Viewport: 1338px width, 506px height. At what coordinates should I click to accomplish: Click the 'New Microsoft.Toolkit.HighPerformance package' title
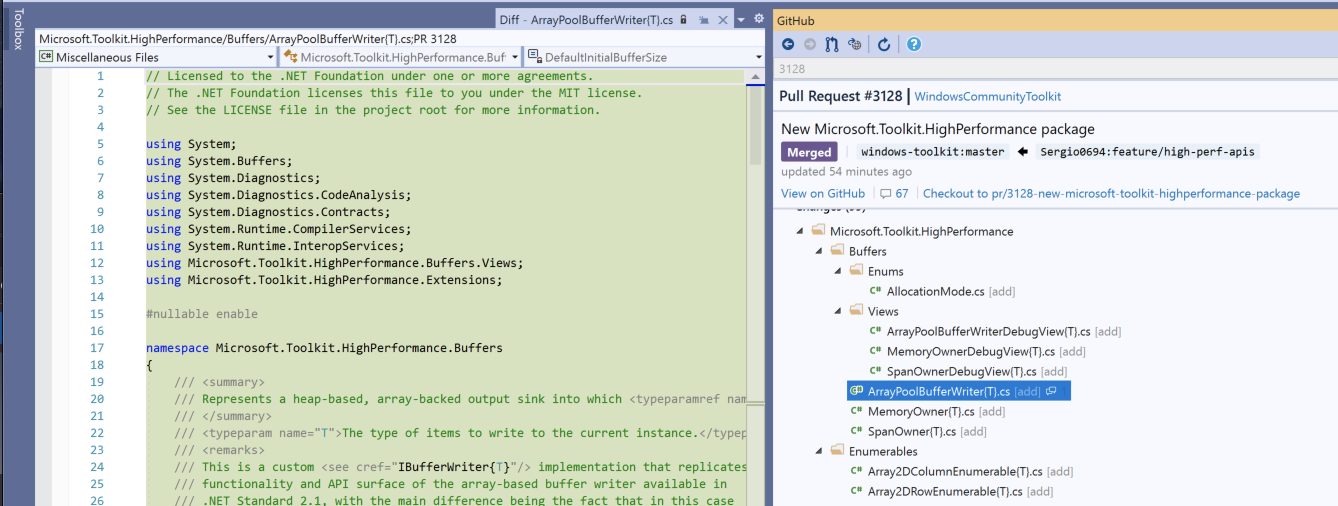(x=938, y=129)
